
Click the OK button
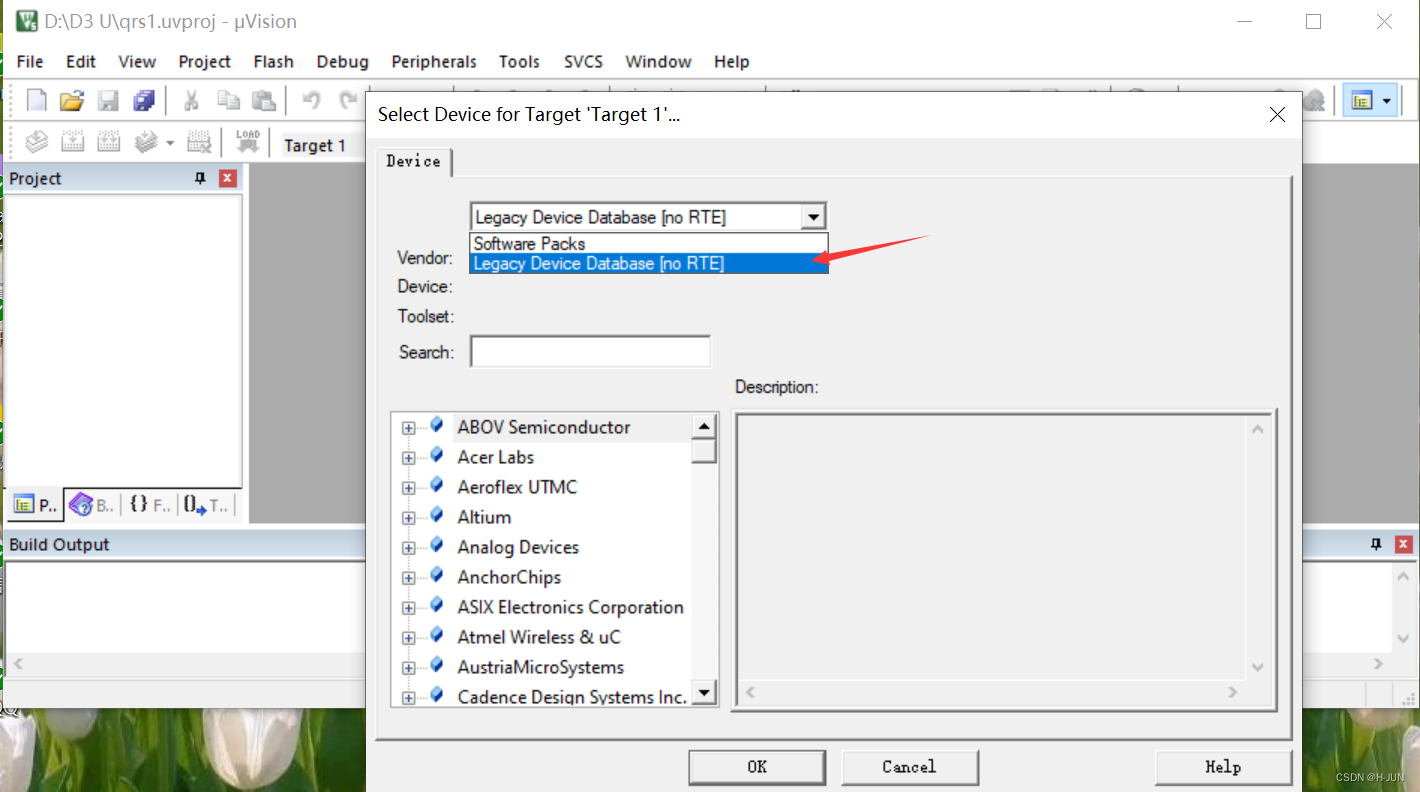point(757,767)
